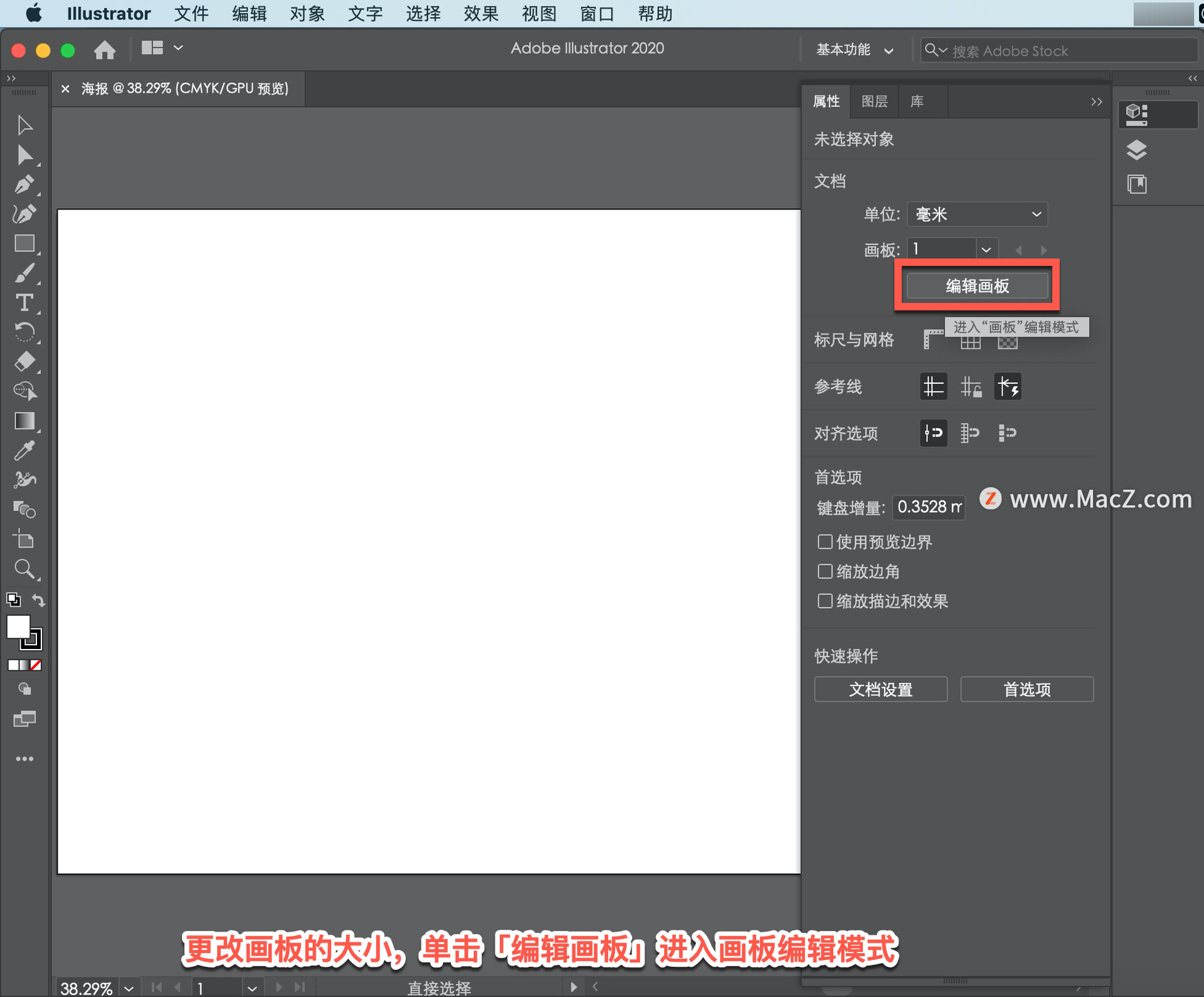The height and width of the screenshot is (997, 1204).
Task: Click the 编辑画板 button
Action: point(977,286)
